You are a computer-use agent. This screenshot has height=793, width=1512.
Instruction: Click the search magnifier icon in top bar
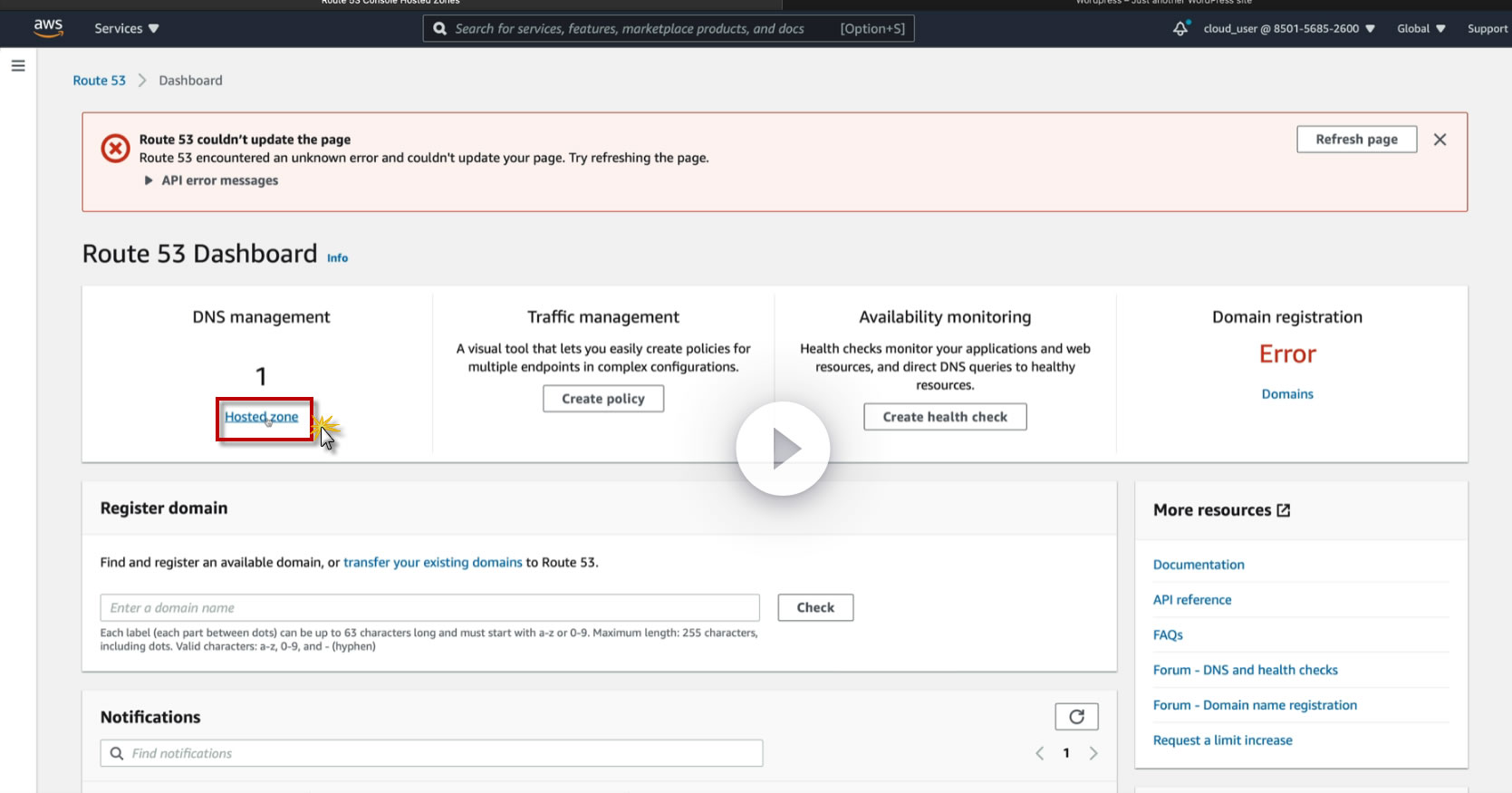440,29
